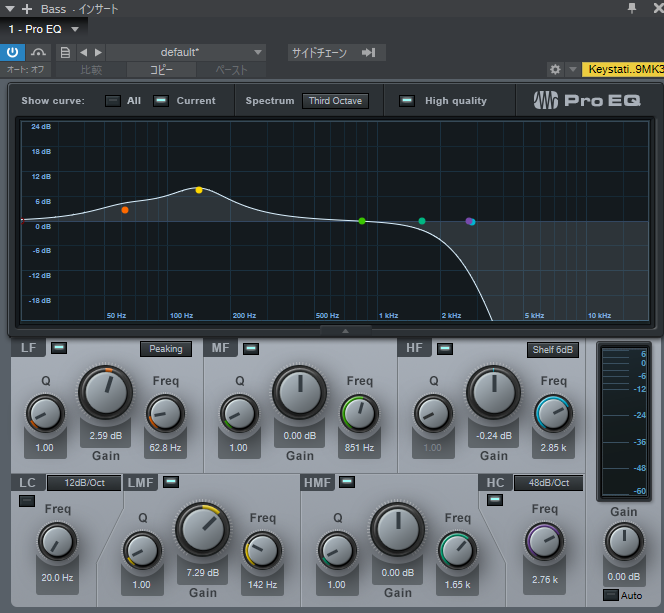Select the yellow LMF band node
This screenshot has height=613, width=664.
[x=199, y=190]
